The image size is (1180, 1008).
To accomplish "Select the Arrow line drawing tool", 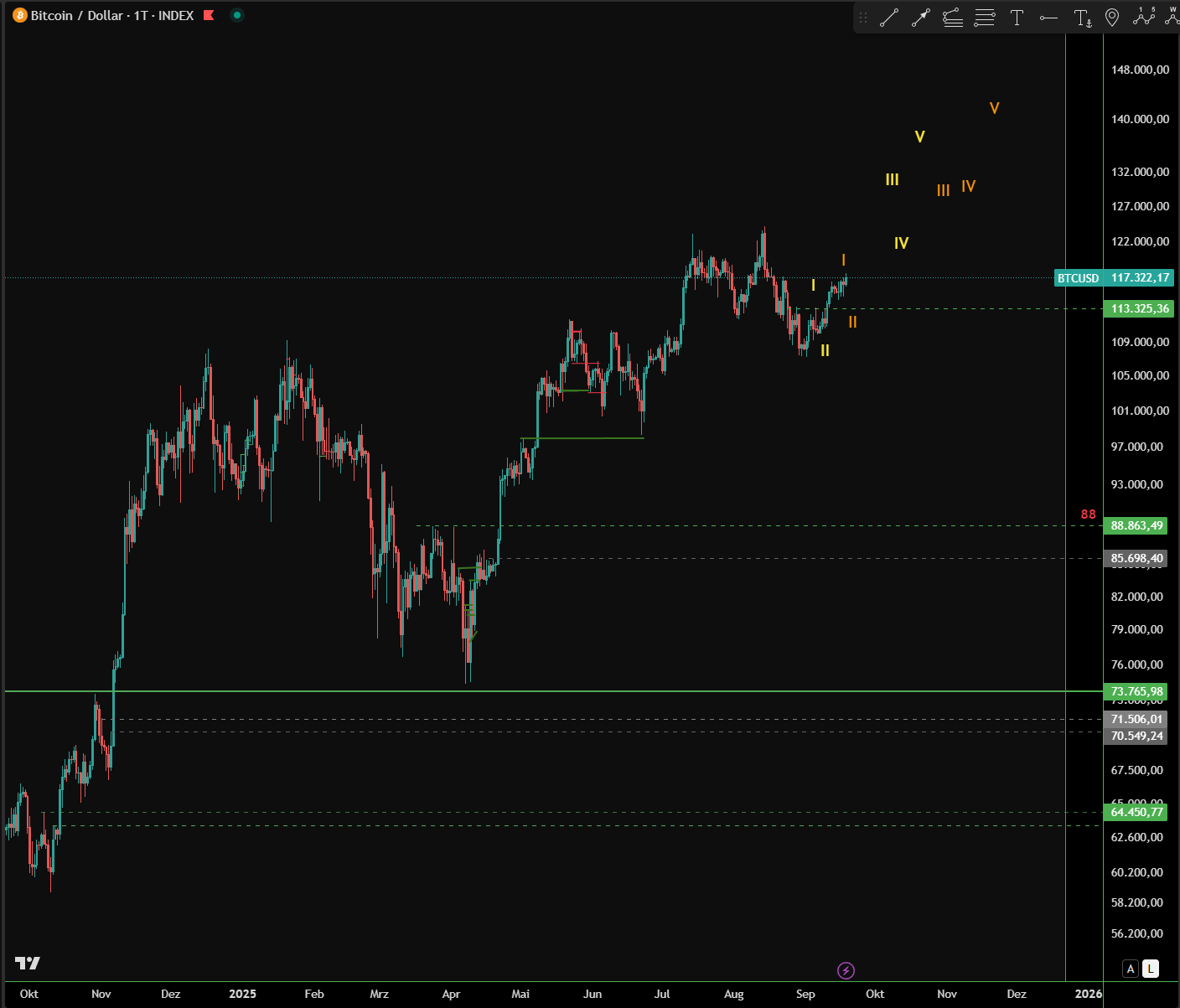I will point(921,18).
